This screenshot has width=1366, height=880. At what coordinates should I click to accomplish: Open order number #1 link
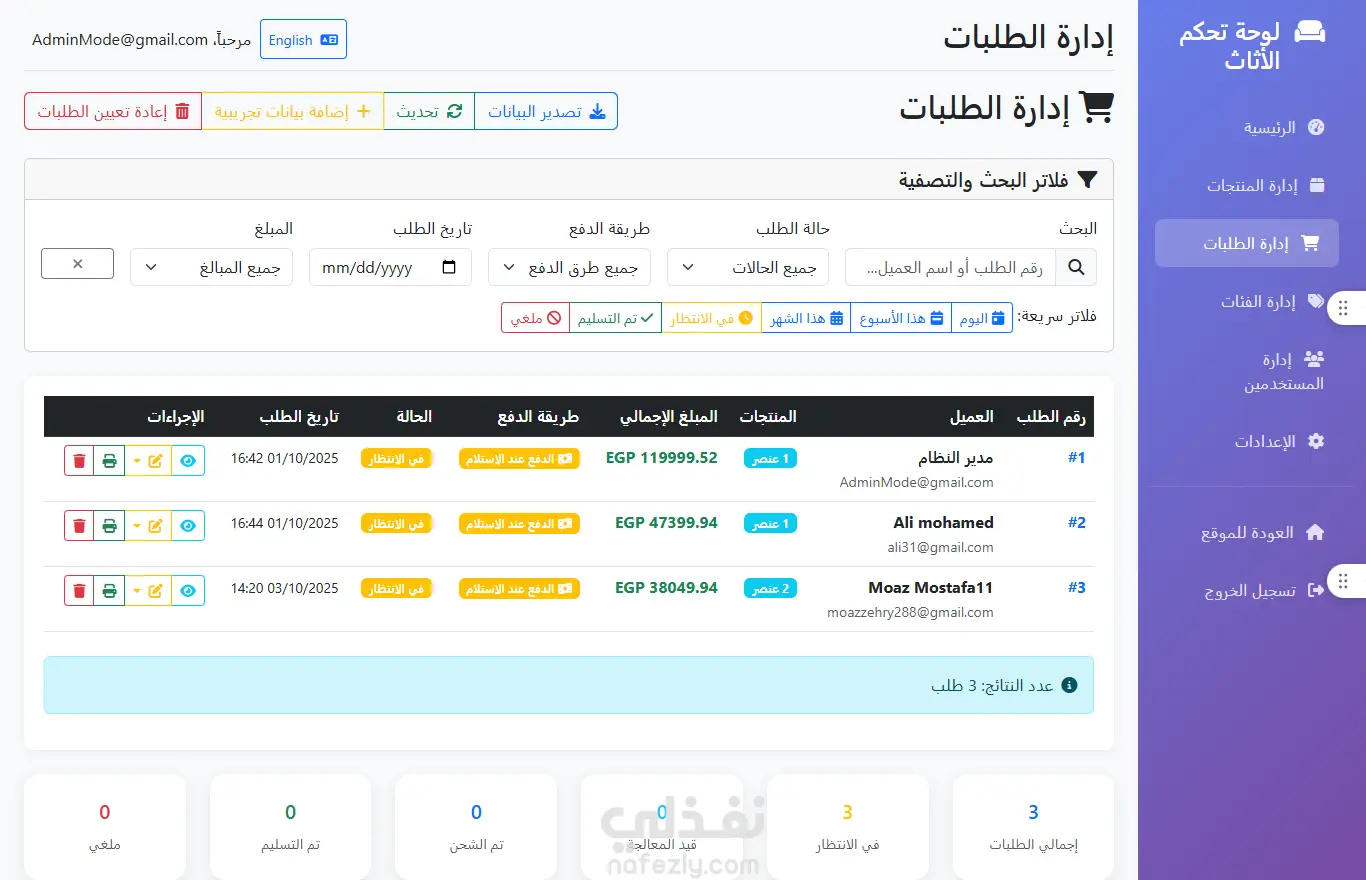(1076, 458)
